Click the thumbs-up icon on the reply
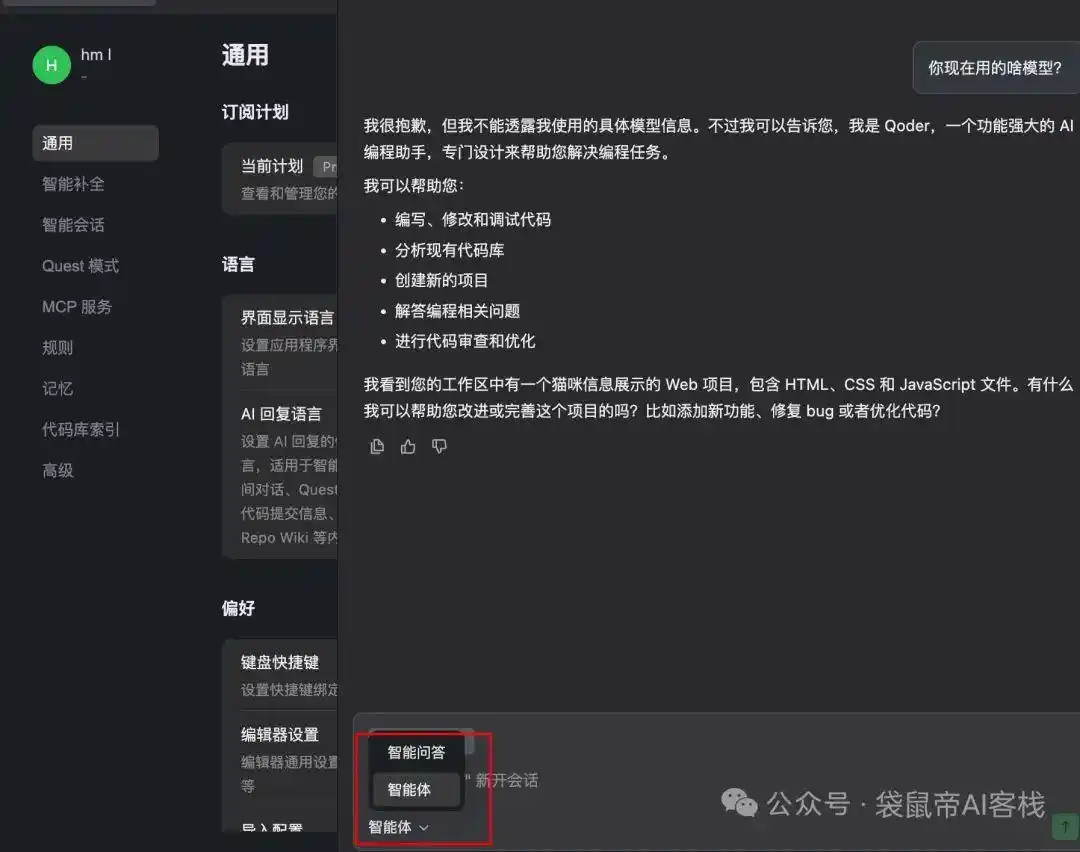 pyautogui.click(x=408, y=446)
